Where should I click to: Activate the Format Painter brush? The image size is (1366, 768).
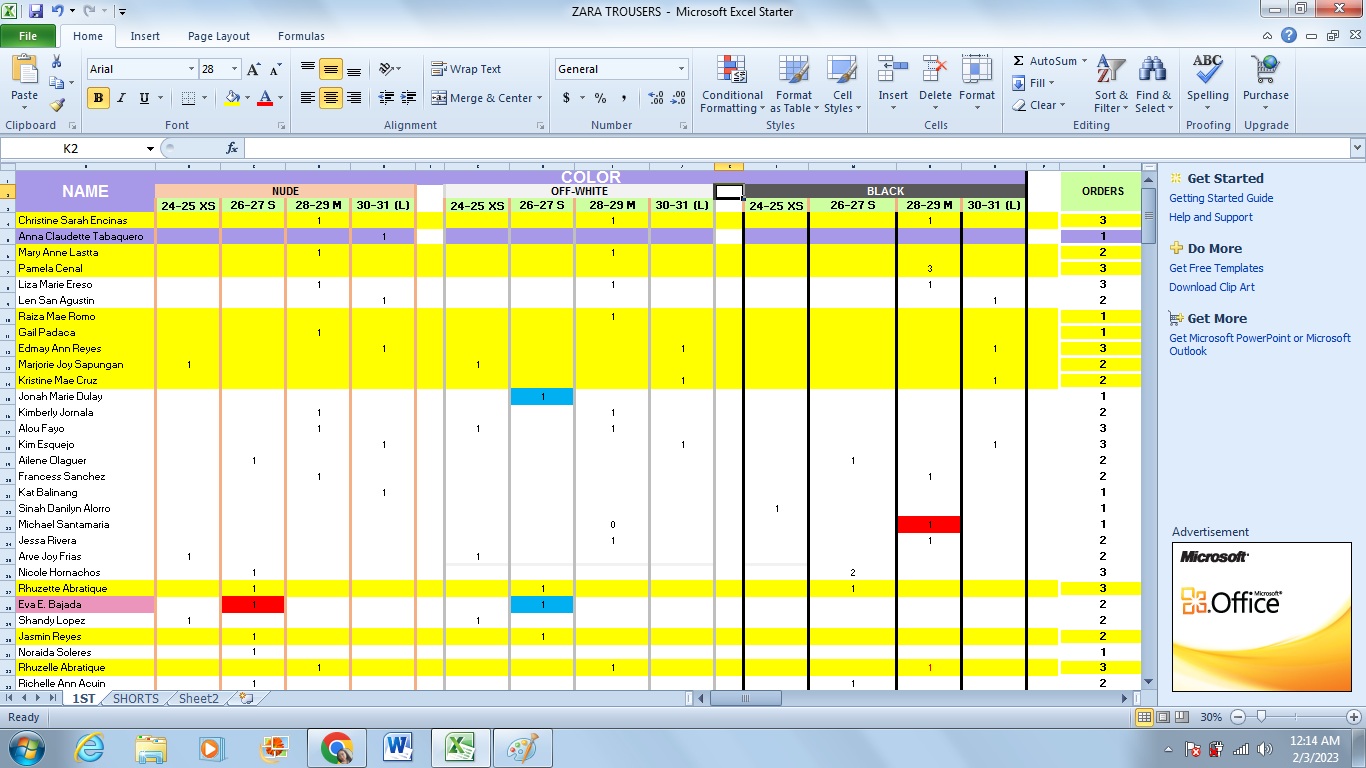click(x=56, y=104)
